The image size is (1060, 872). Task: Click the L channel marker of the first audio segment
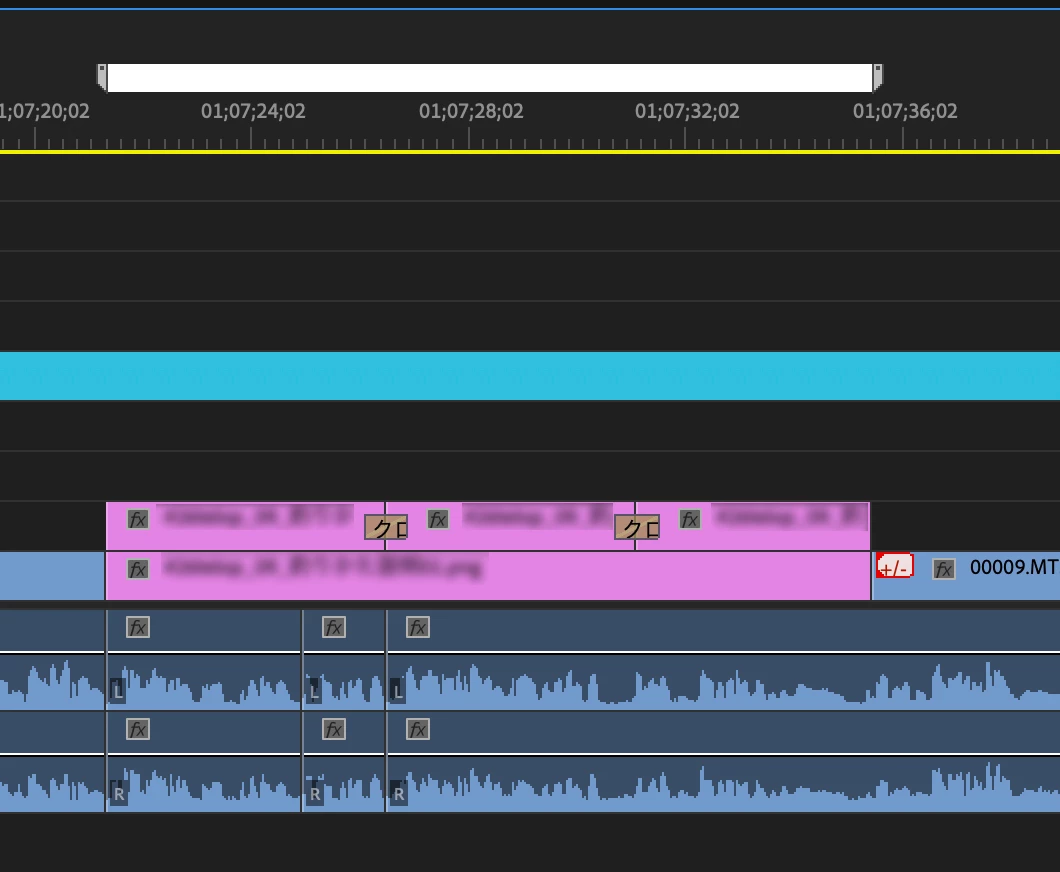[x=118, y=691]
